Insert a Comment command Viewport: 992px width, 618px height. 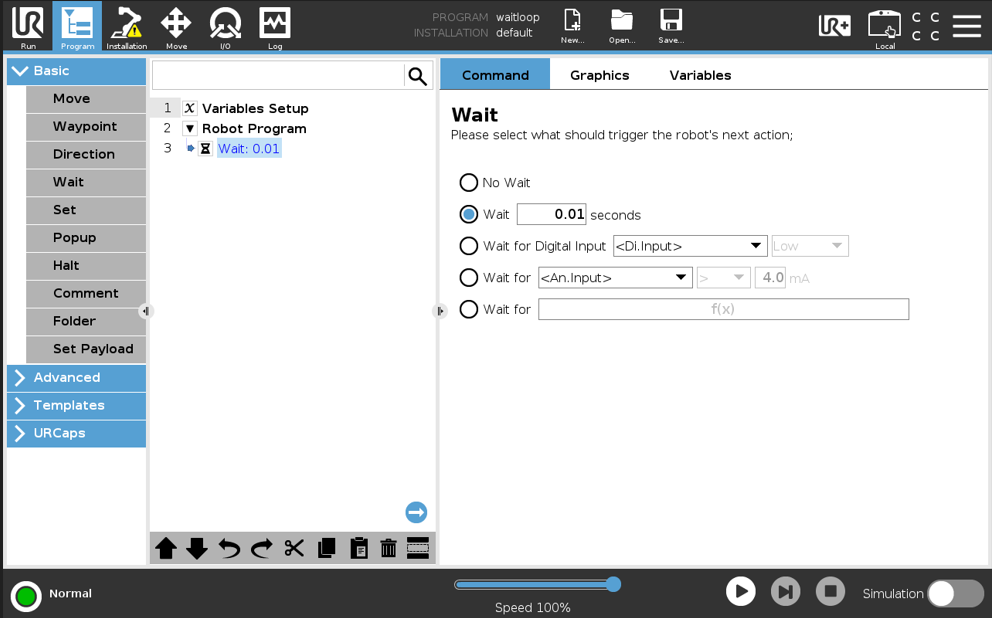pyautogui.click(x=86, y=294)
